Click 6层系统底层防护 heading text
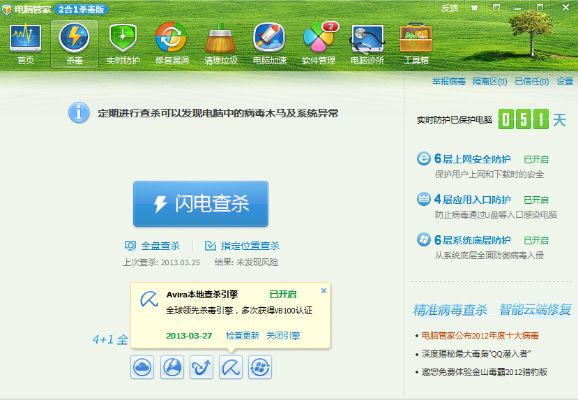Viewport: 578px width, 400px height. (472, 240)
